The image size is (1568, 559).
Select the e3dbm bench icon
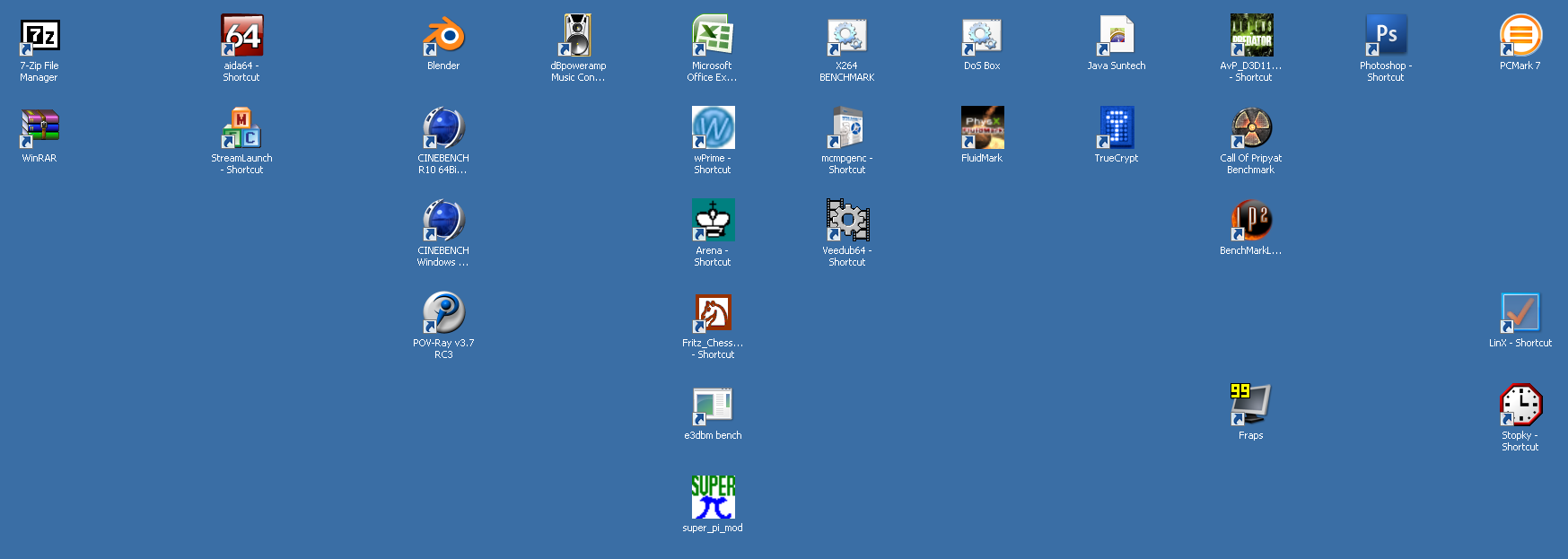[x=713, y=406]
